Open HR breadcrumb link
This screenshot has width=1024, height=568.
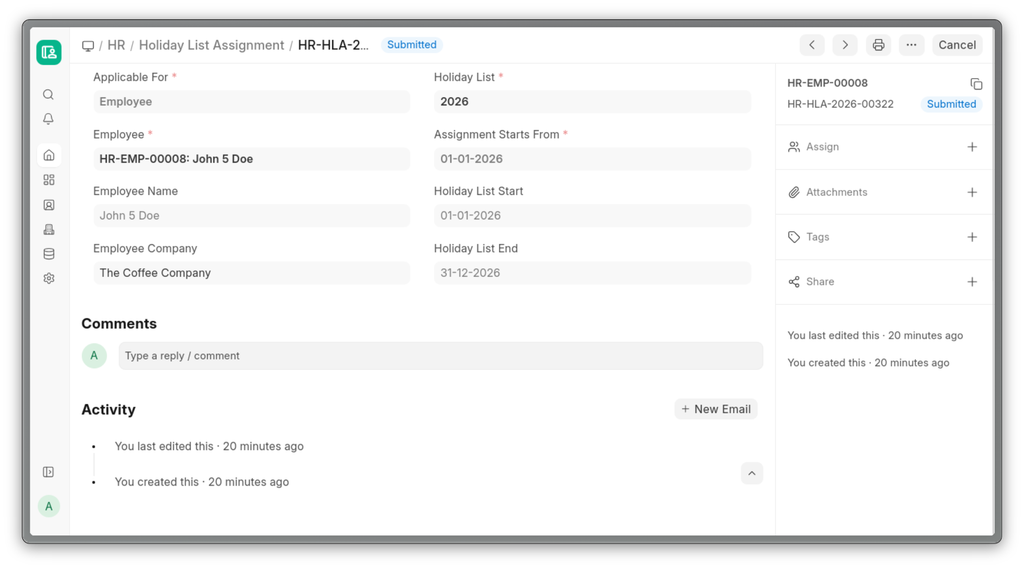116,45
